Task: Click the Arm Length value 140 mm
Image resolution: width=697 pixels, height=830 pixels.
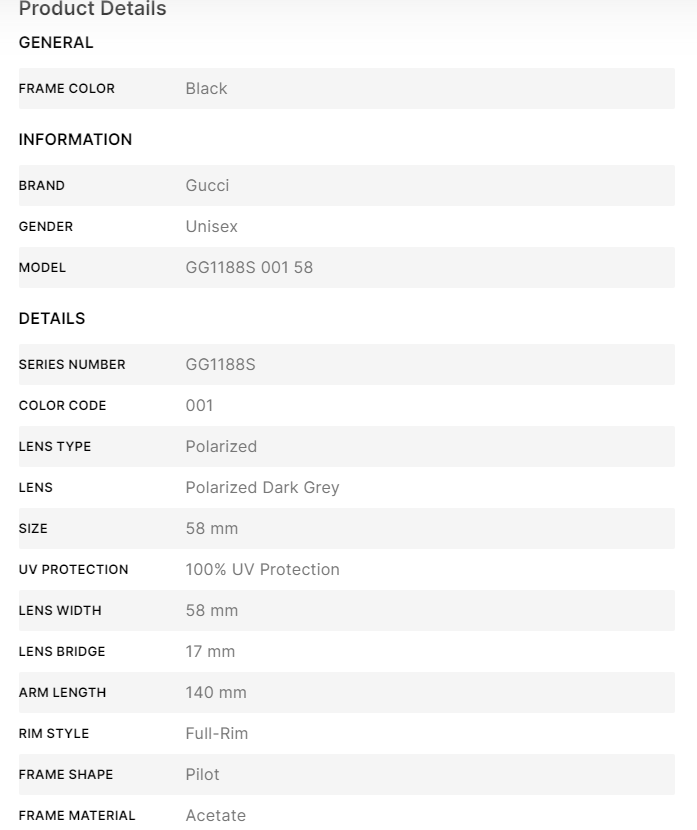Action: click(x=215, y=693)
